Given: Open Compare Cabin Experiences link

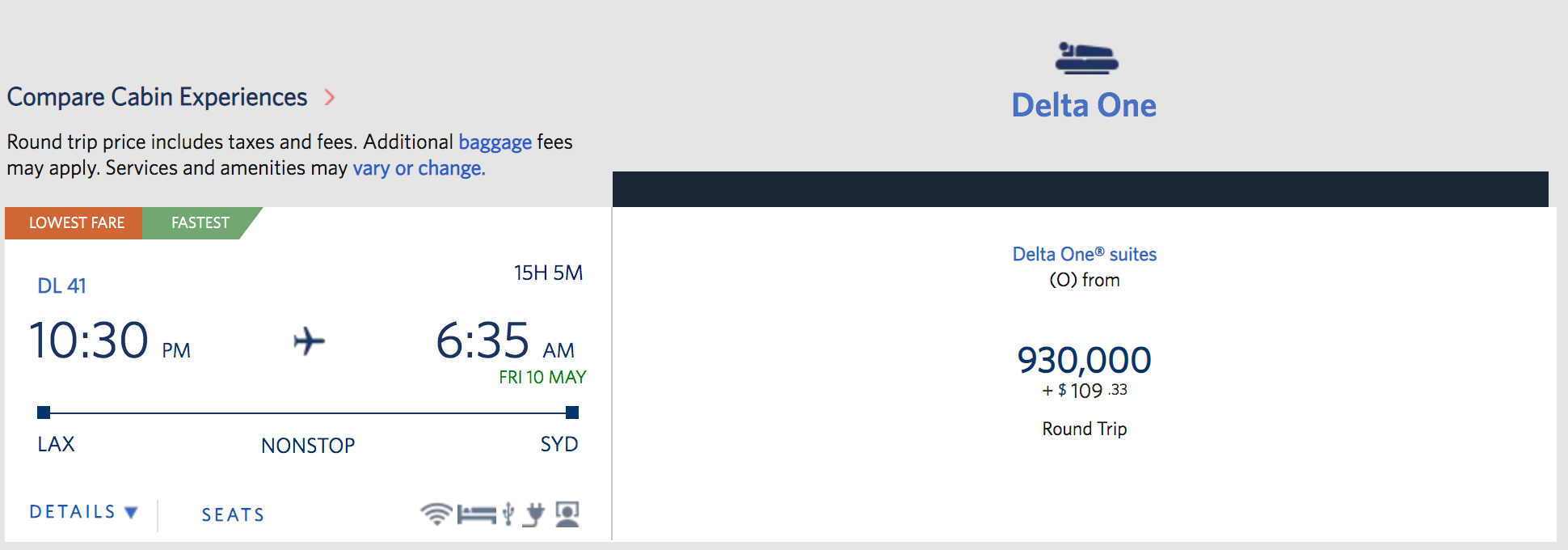Looking at the screenshot, I should (x=158, y=97).
